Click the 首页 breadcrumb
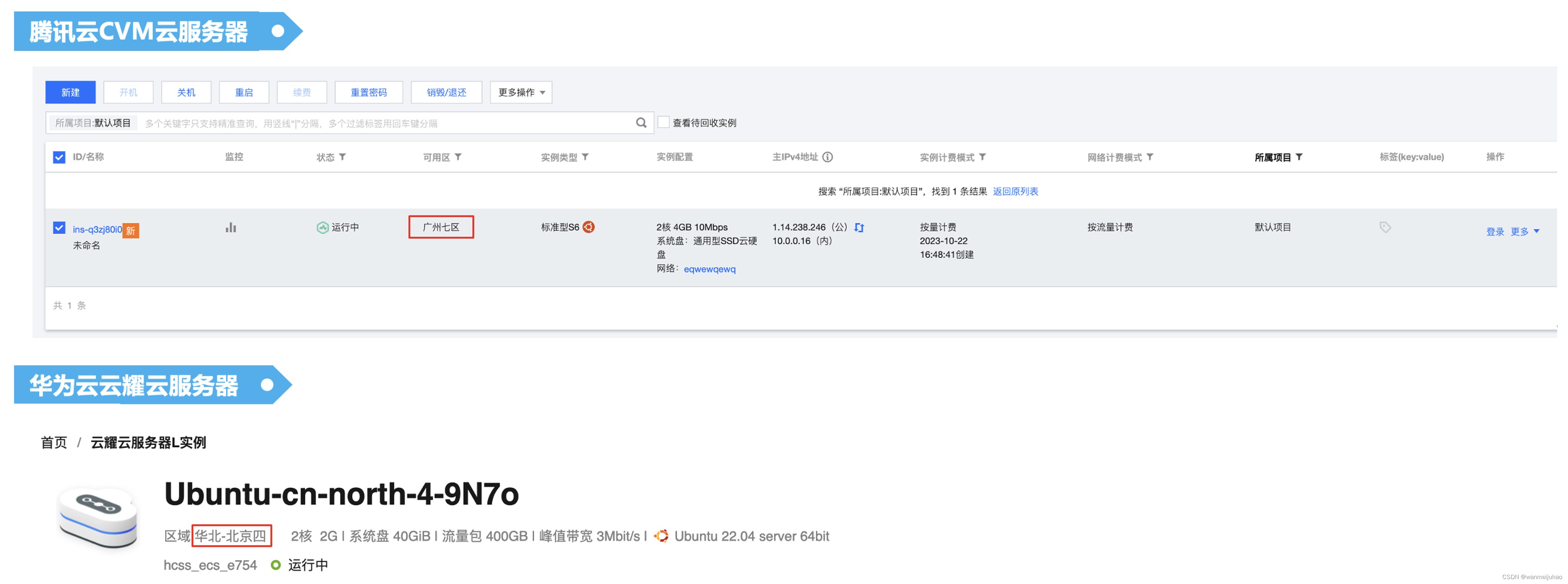 [54, 443]
